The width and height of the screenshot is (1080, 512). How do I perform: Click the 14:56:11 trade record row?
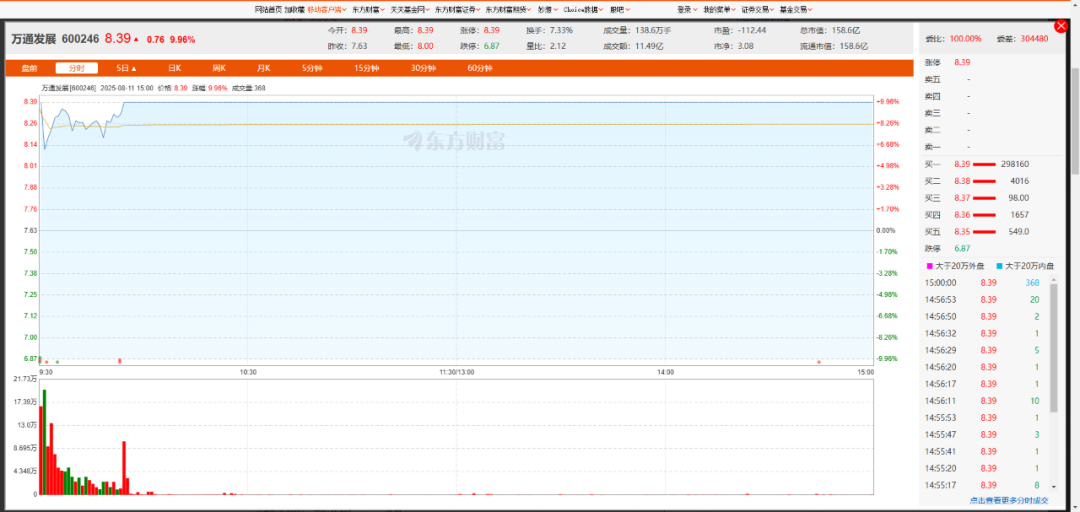point(986,400)
